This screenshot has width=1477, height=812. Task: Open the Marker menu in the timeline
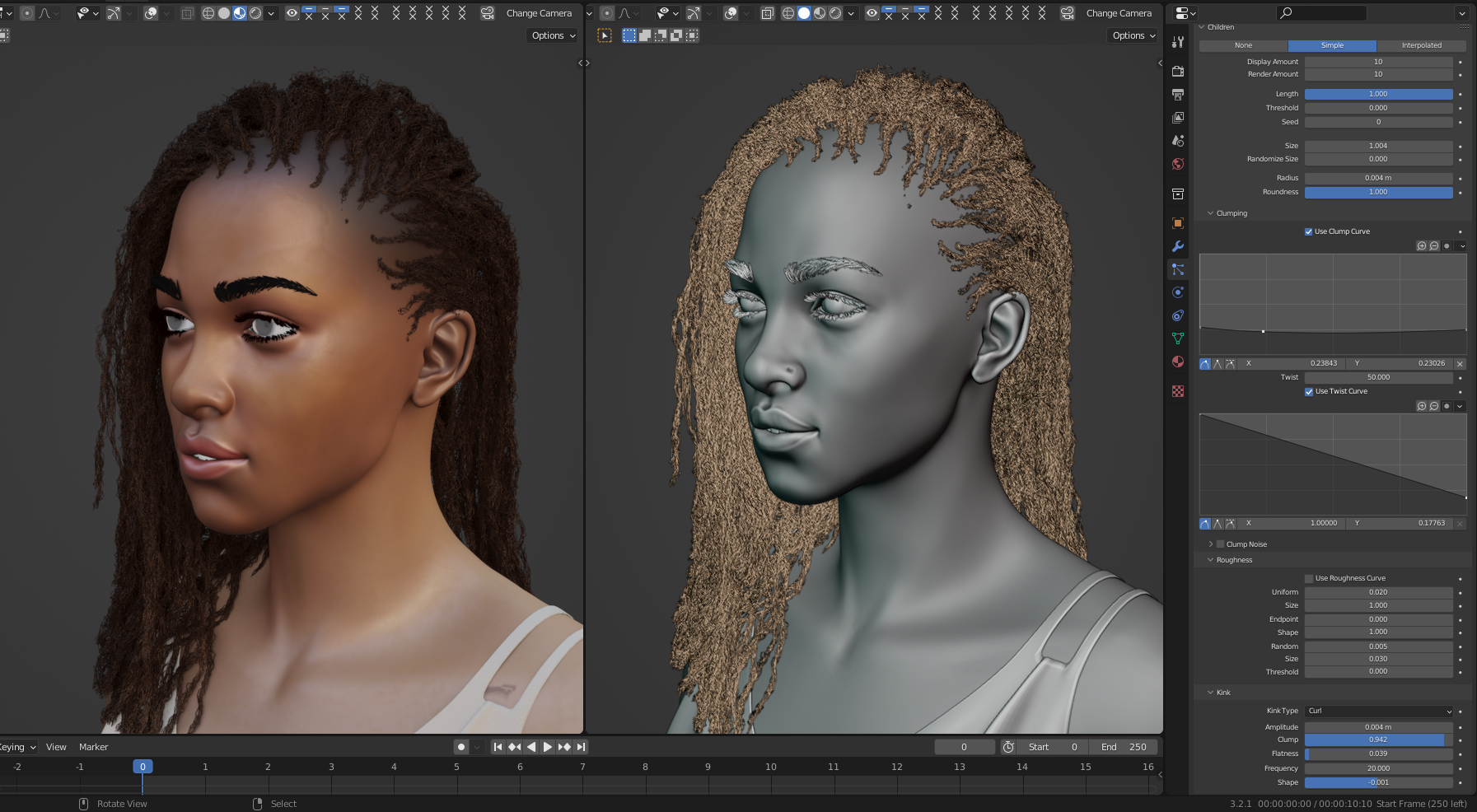click(93, 747)
